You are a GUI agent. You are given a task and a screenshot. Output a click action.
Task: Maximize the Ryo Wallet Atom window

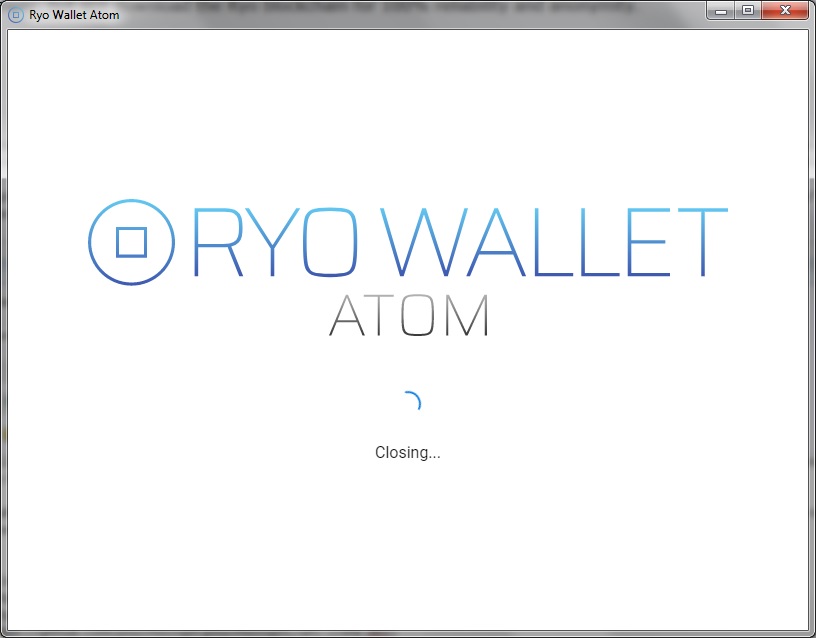click(748, 11)
